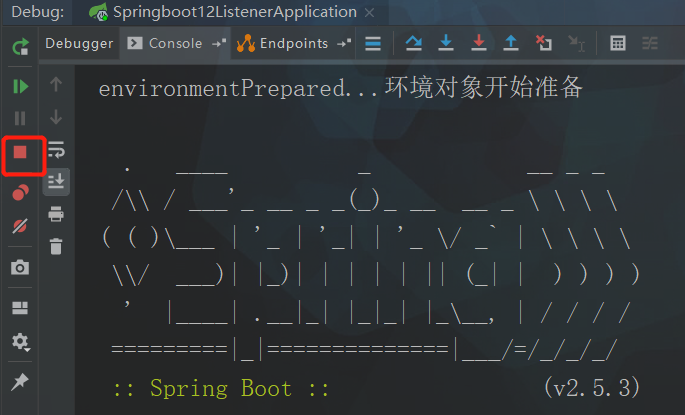Open debugger settings gear

[20, 342]
